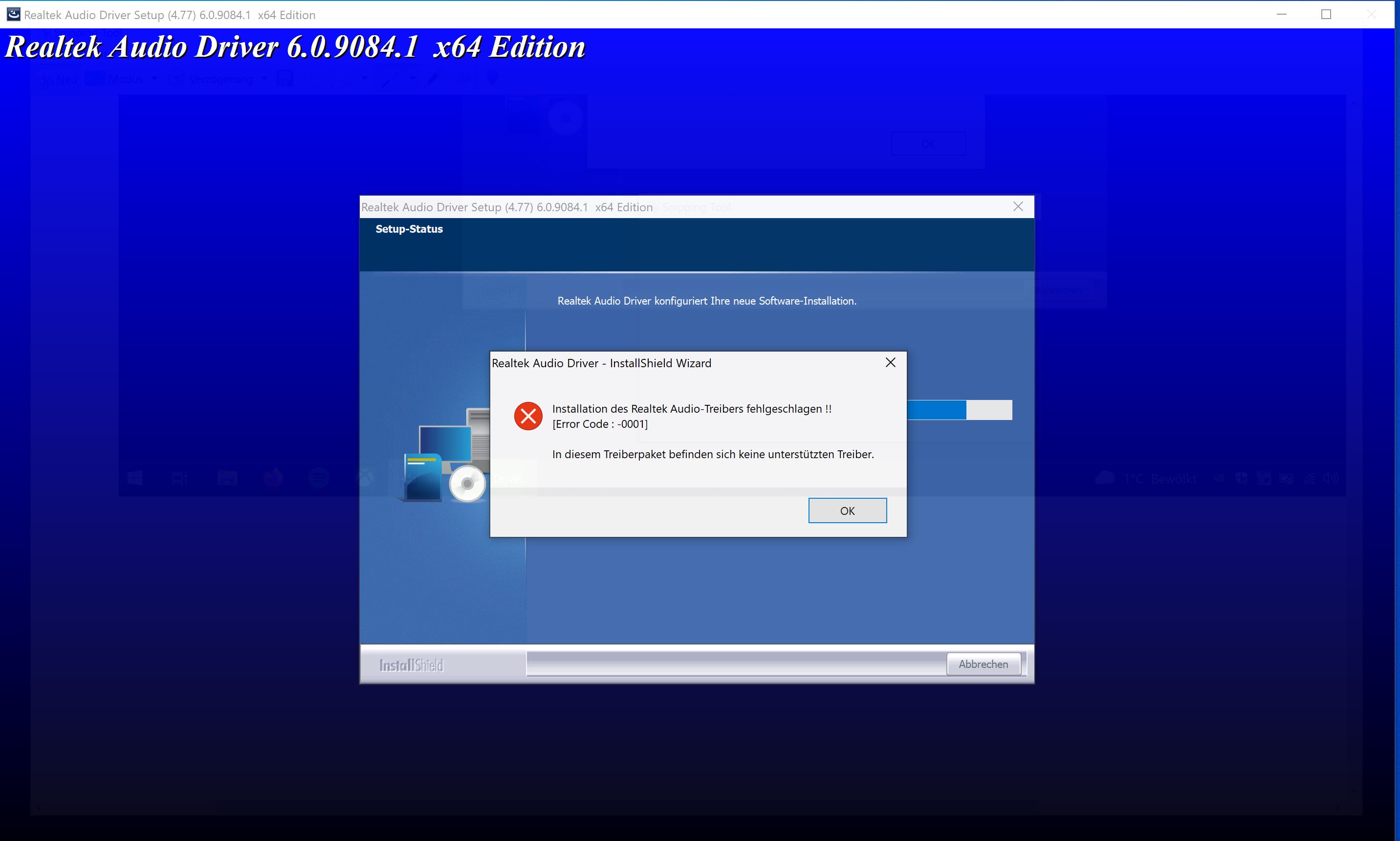Click the blue software box graphic
1400x841 pixels.
(423, 477)
